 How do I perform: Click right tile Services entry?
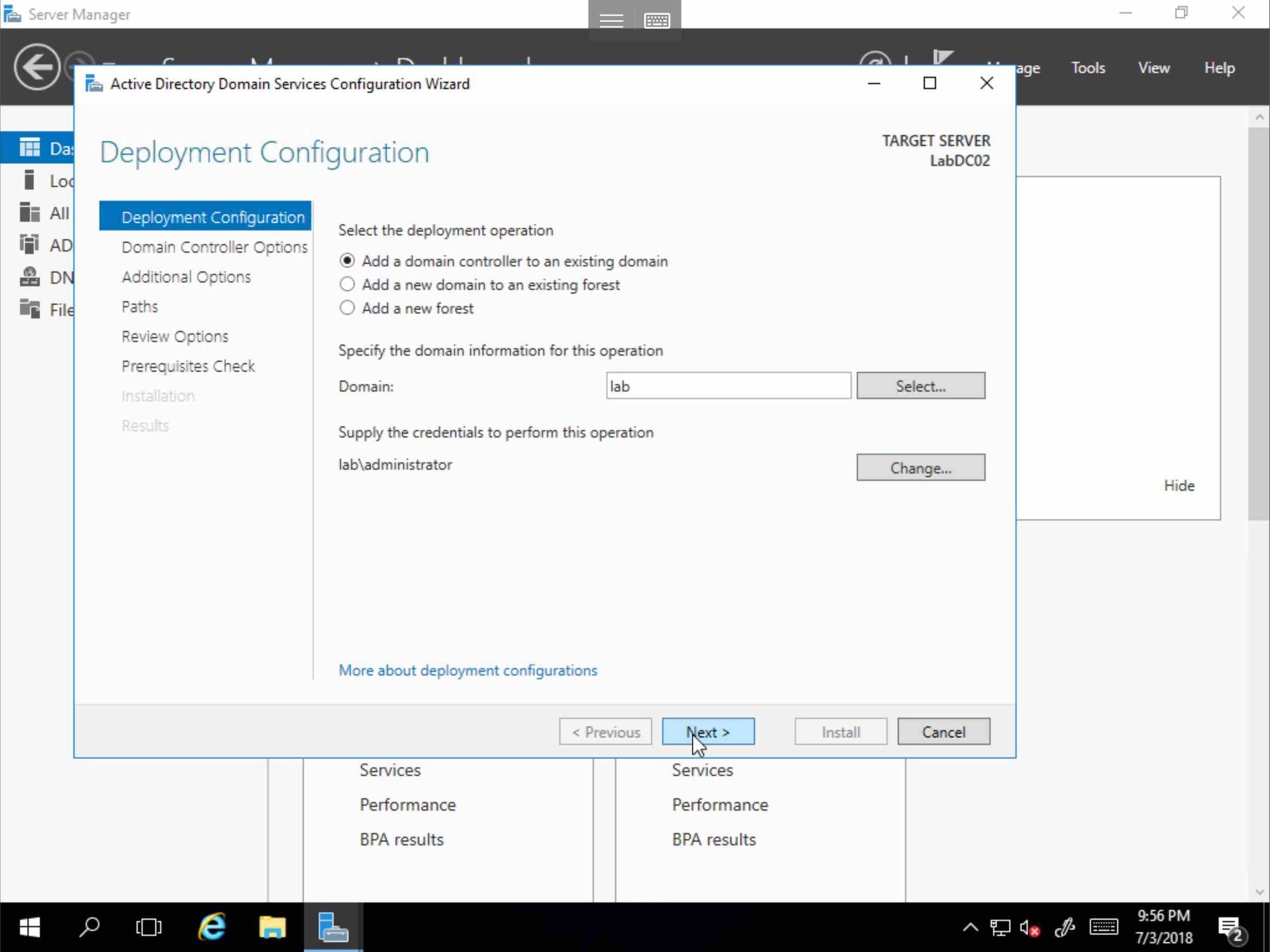702,770
